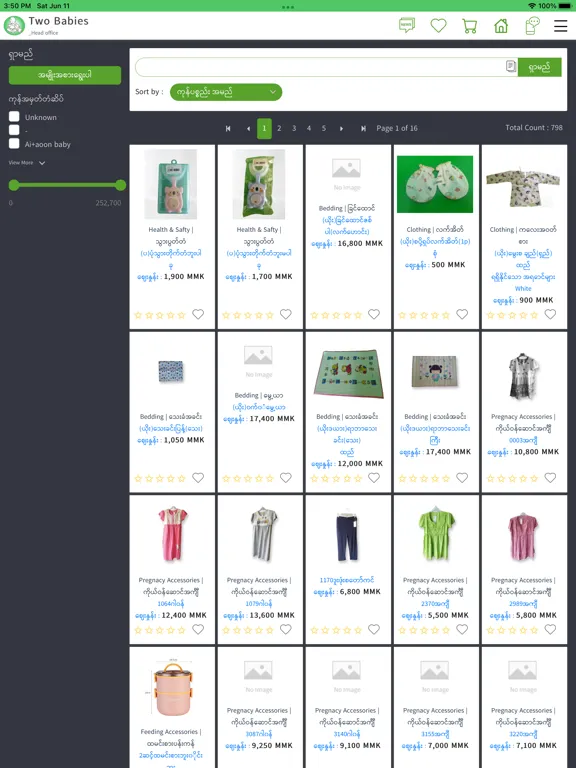Favorite the 1,900 MMK toothbrush product
The width and height of the screenshot is (576, 768).
(198, 314)
